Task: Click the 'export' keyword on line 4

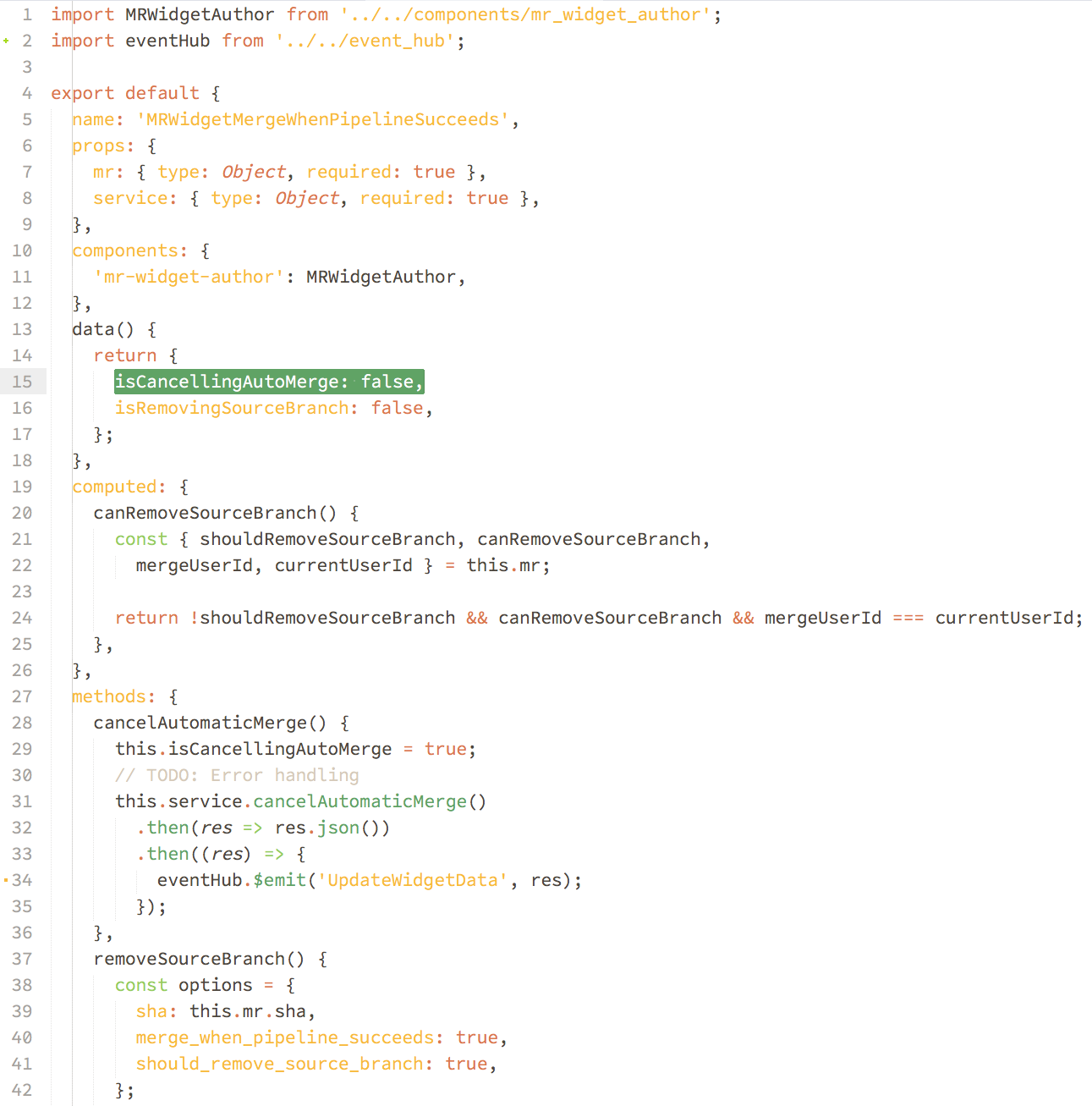Action: 82,93
